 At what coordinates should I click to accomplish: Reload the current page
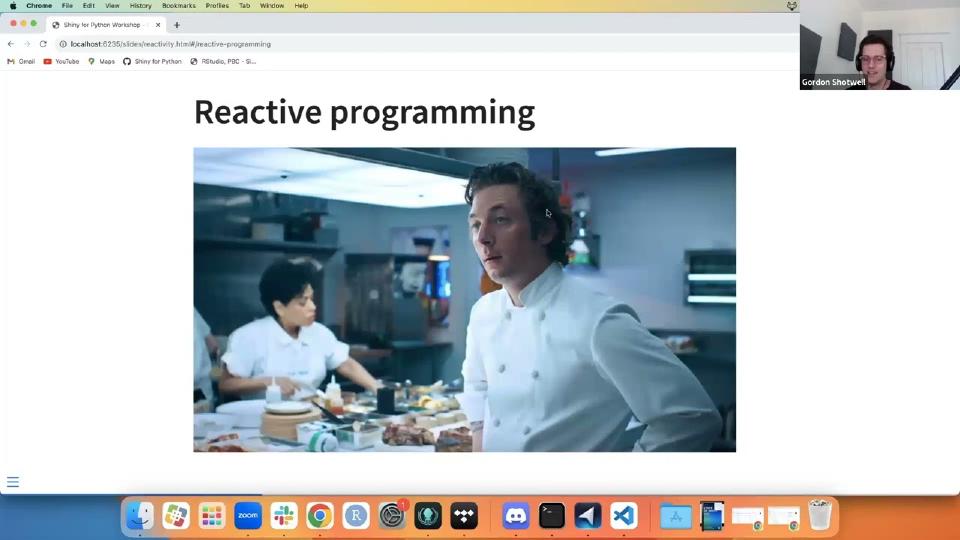(43, 44)
